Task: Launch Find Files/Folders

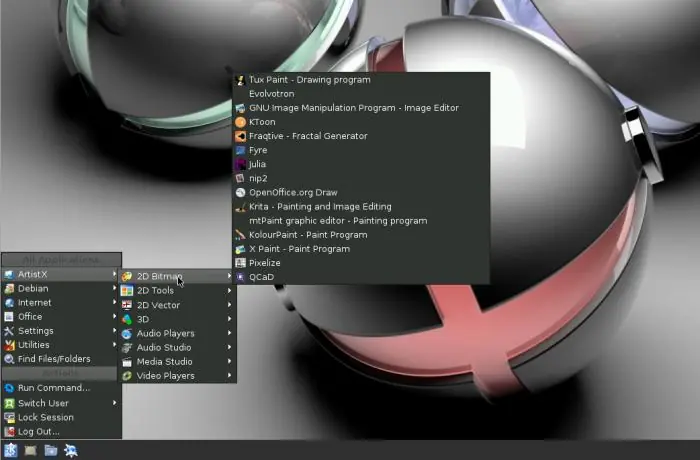Action: coord(61,359)
